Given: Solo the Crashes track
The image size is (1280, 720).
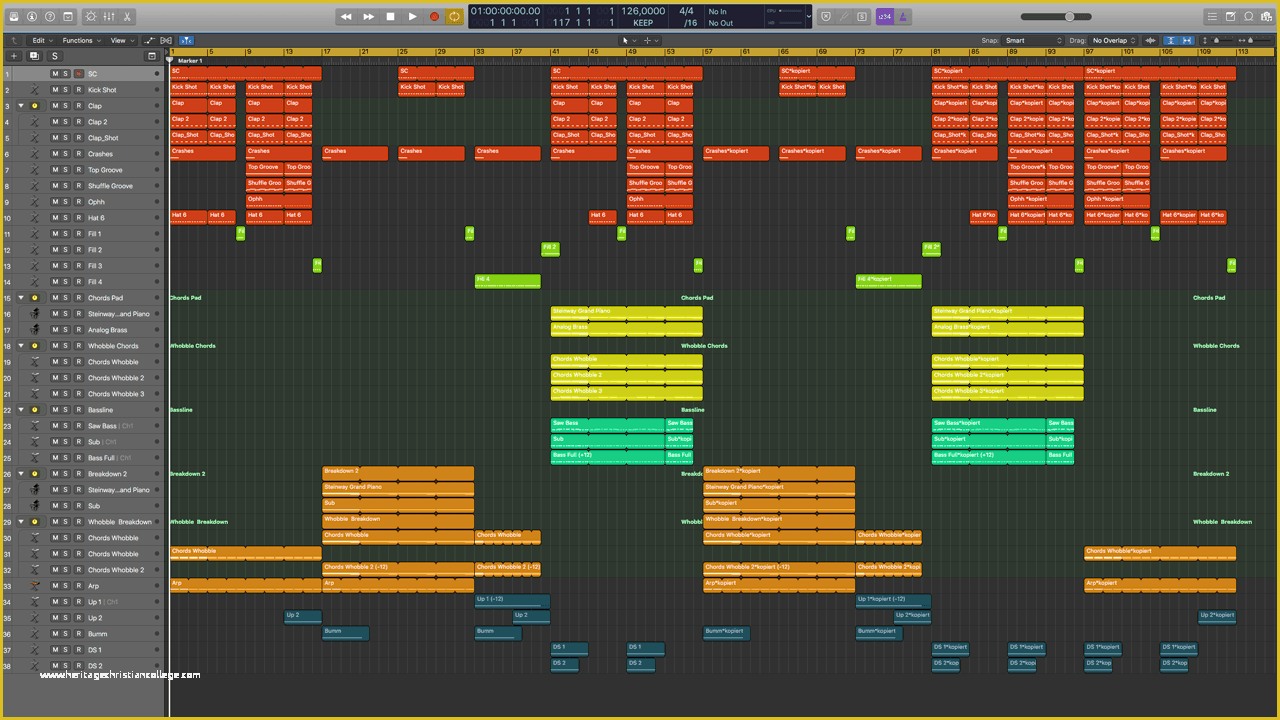Looking at the screenshot, I should [x=67, y=154].
